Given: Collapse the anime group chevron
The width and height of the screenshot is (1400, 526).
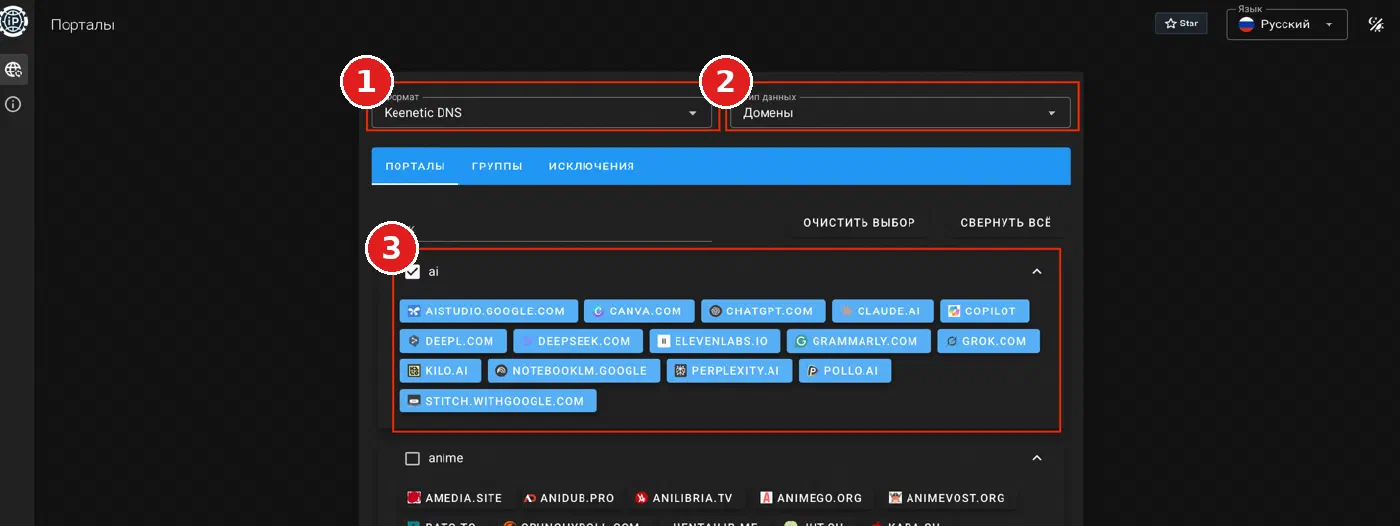Looking at the screenshot, I should [1037, 458].
